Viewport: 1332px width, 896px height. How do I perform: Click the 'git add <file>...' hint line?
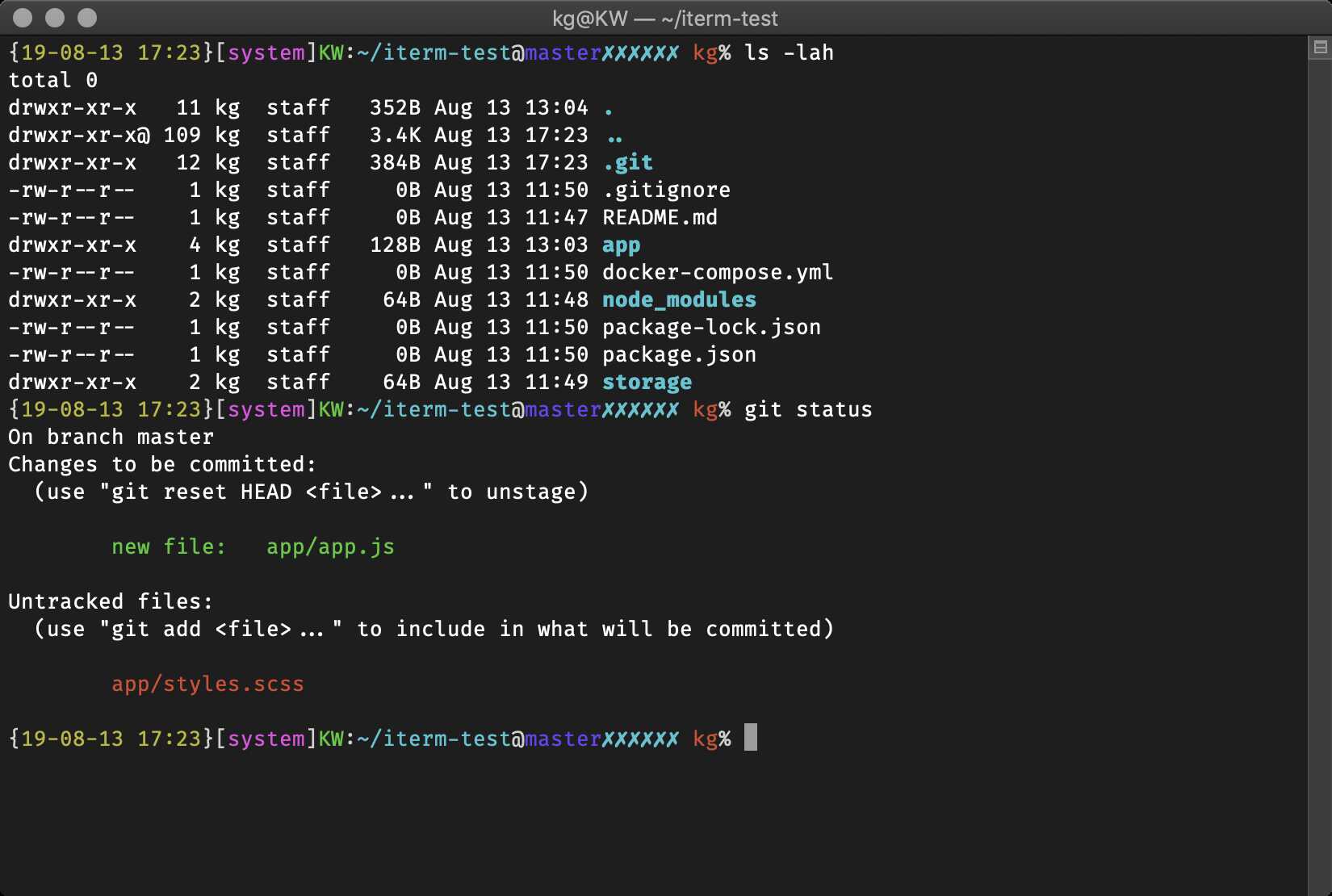(x=434, y=630)
